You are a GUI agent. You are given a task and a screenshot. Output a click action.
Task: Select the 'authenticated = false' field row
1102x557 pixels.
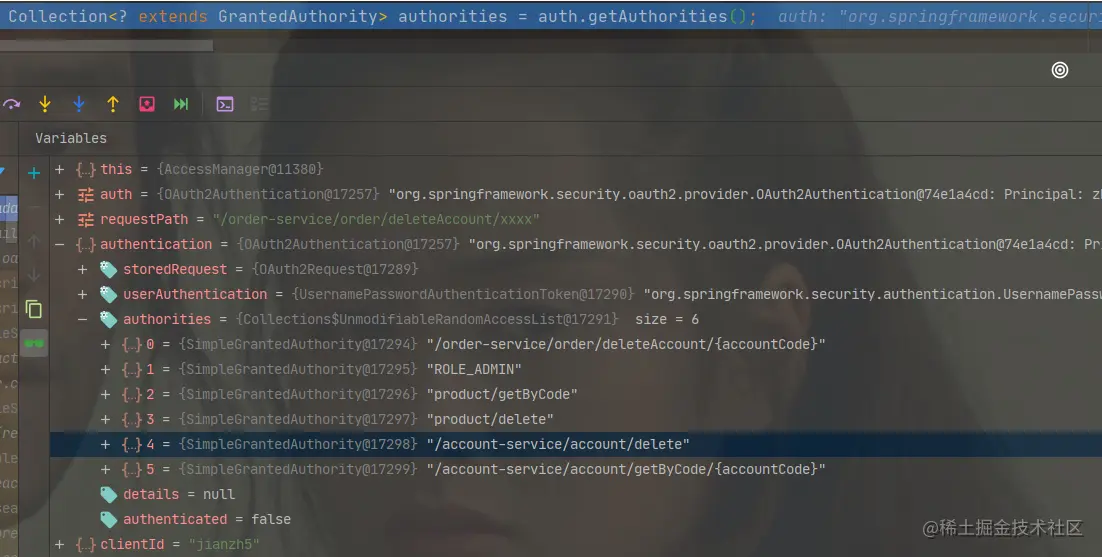tap(576, 519)
